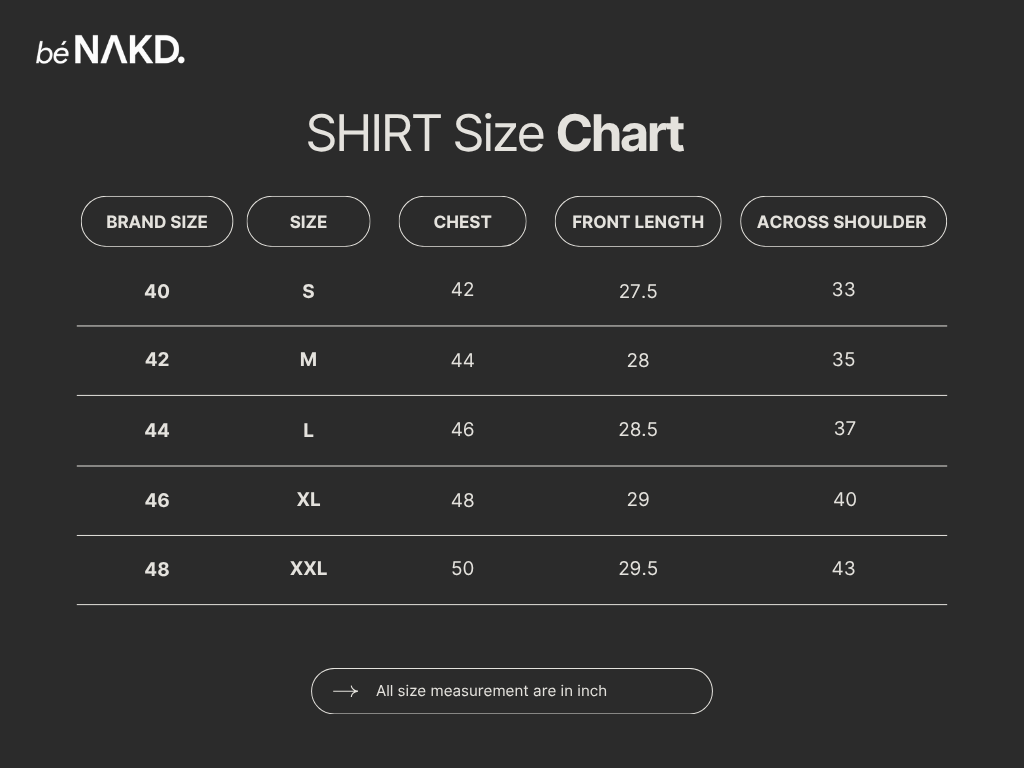Screen dimensions: 1024x768
Task: Select across shoulder value 43
Action: 843,568
